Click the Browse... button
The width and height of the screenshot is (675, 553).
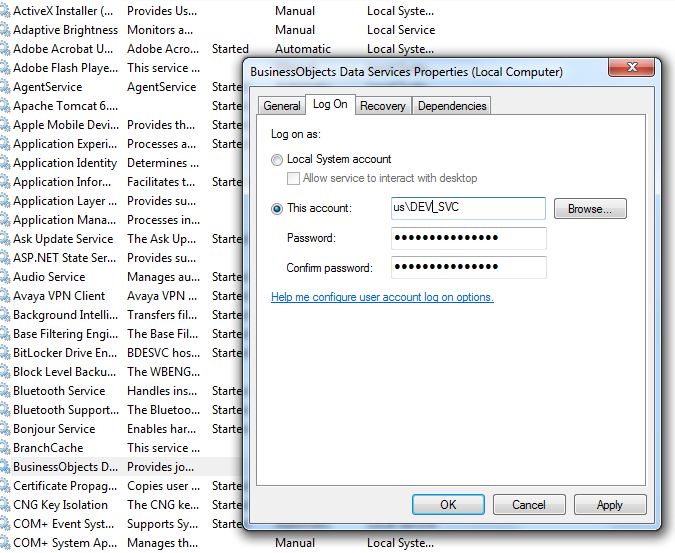pyautogui.click(x=590, y=209)
